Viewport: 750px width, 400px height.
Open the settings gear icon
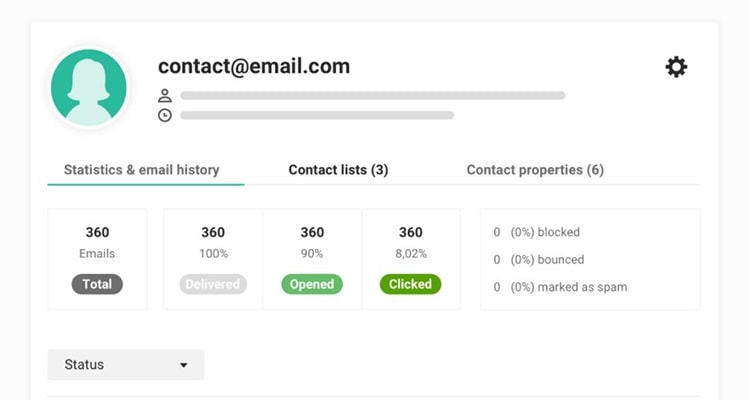(676, 67)
